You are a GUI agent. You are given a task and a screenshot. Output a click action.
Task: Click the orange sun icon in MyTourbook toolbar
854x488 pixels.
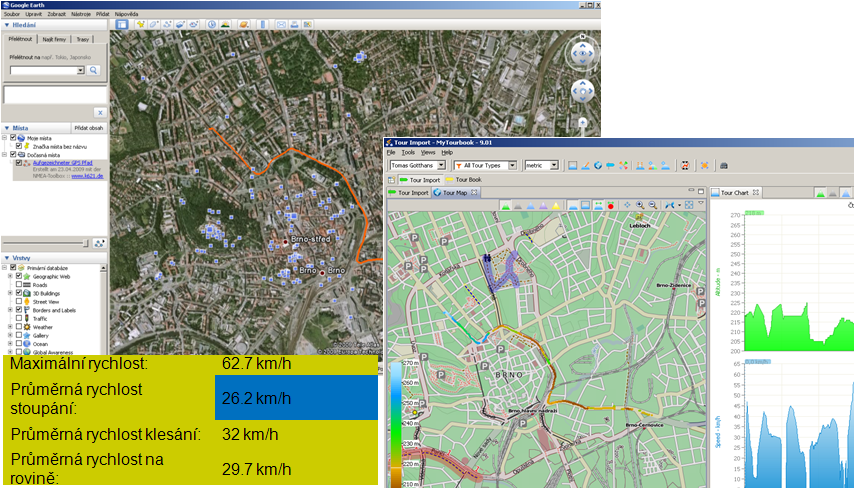(704, 166)
